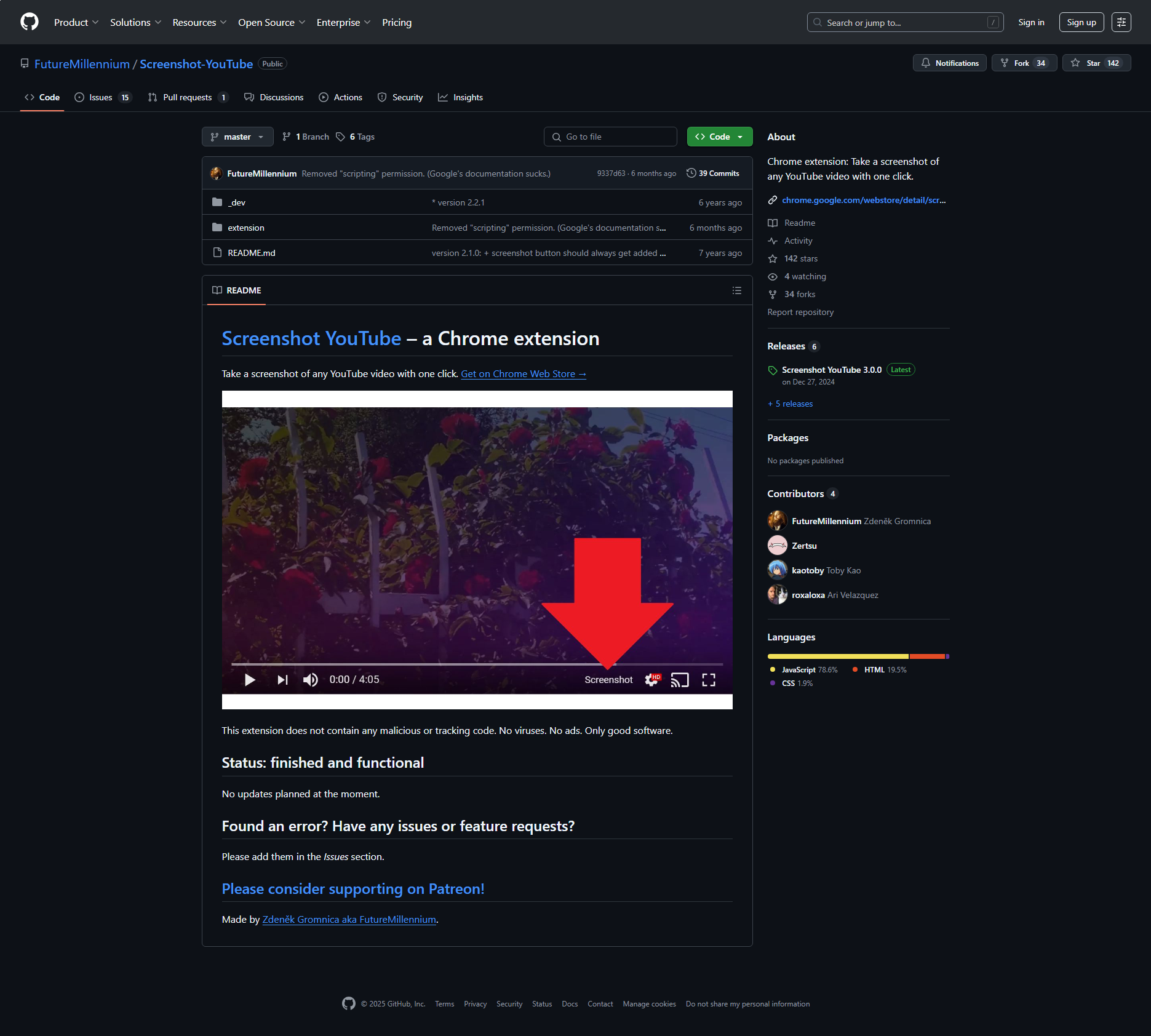The height and width of the screenshot is (1036, 1151).
Task: Go to the Pricing page
Action: pos(397,22)
